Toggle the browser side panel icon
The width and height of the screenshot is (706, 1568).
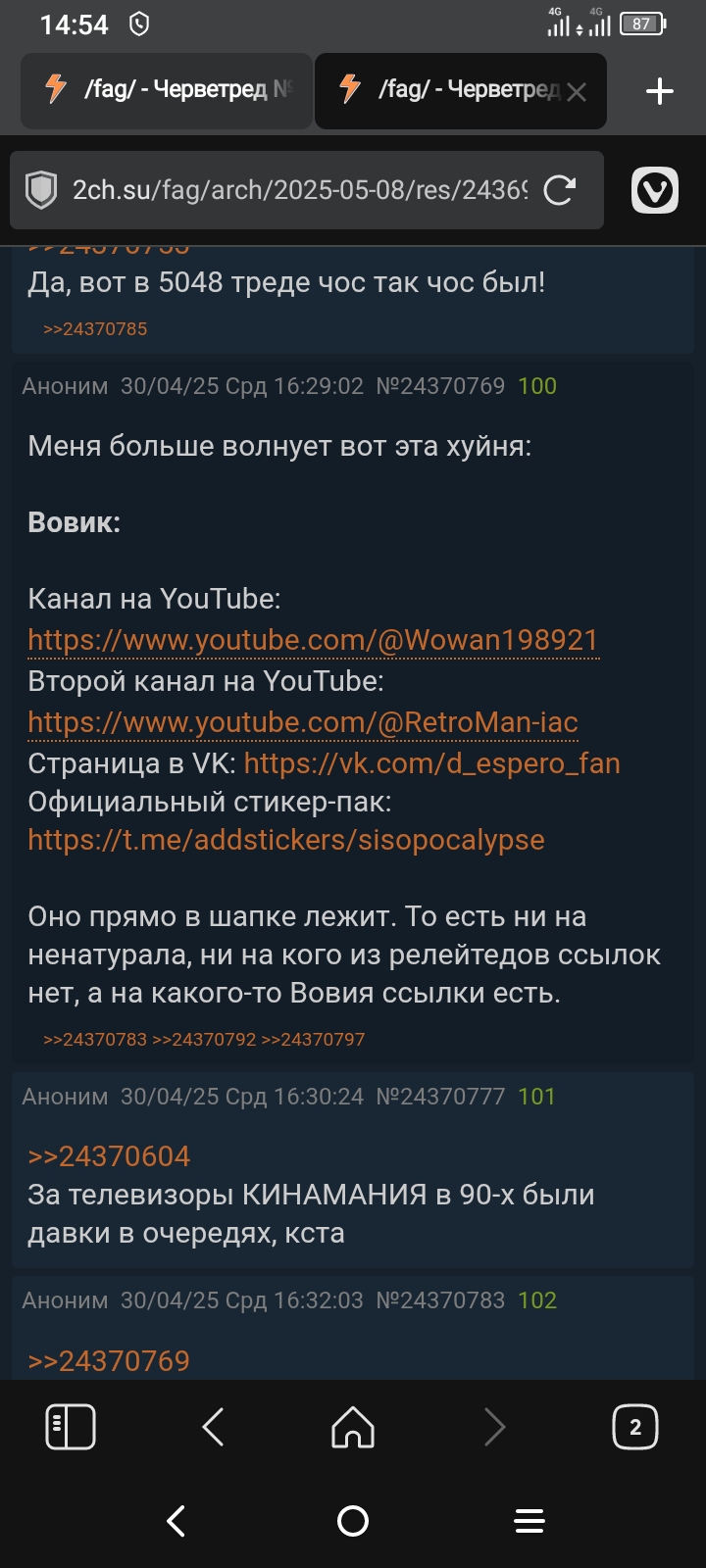71,1427
